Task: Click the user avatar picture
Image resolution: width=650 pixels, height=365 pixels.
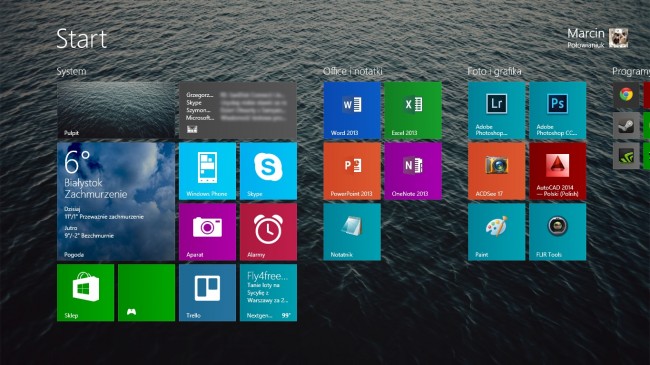Action: [618, 38]
